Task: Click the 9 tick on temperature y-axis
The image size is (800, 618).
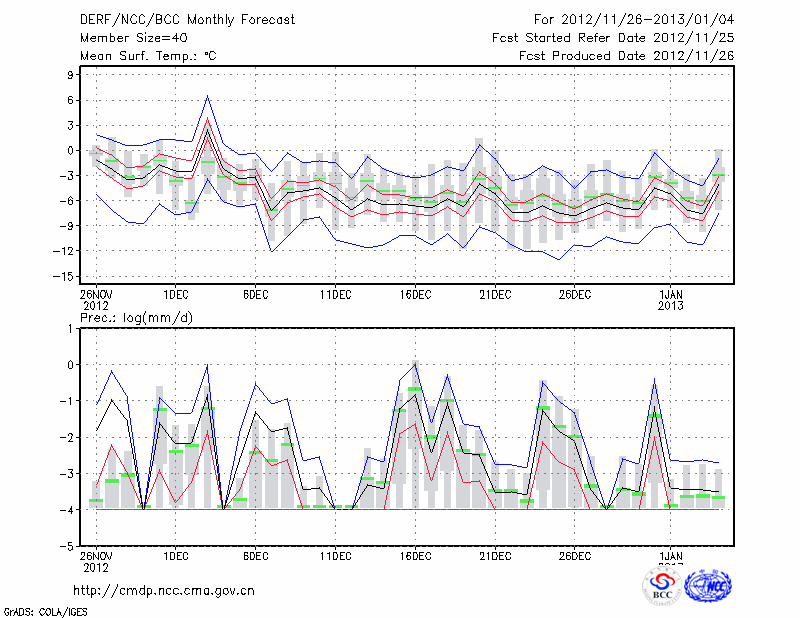Action: [x=71, y=75]
